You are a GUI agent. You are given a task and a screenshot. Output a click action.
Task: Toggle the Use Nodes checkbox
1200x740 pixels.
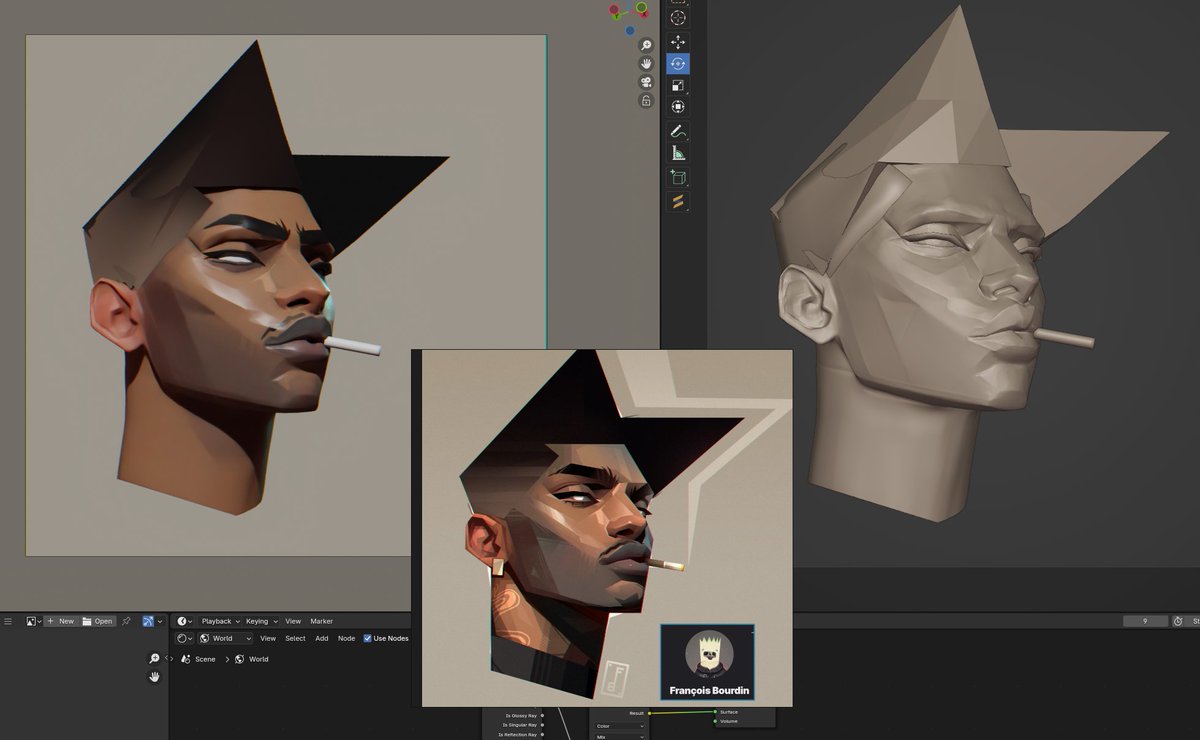point(367,638)
